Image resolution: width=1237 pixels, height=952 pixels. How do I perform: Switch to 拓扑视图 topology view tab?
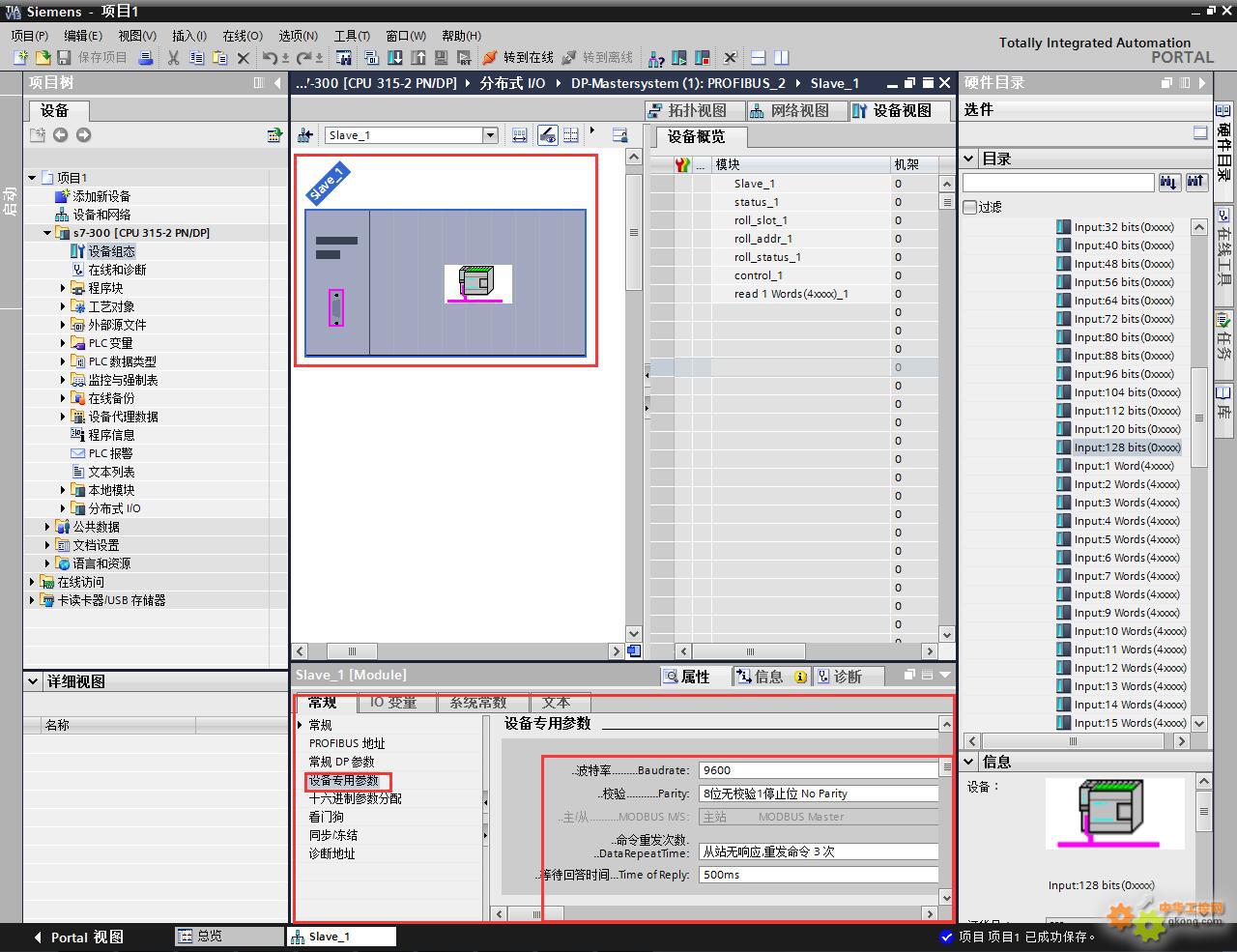tap(696, 110)
